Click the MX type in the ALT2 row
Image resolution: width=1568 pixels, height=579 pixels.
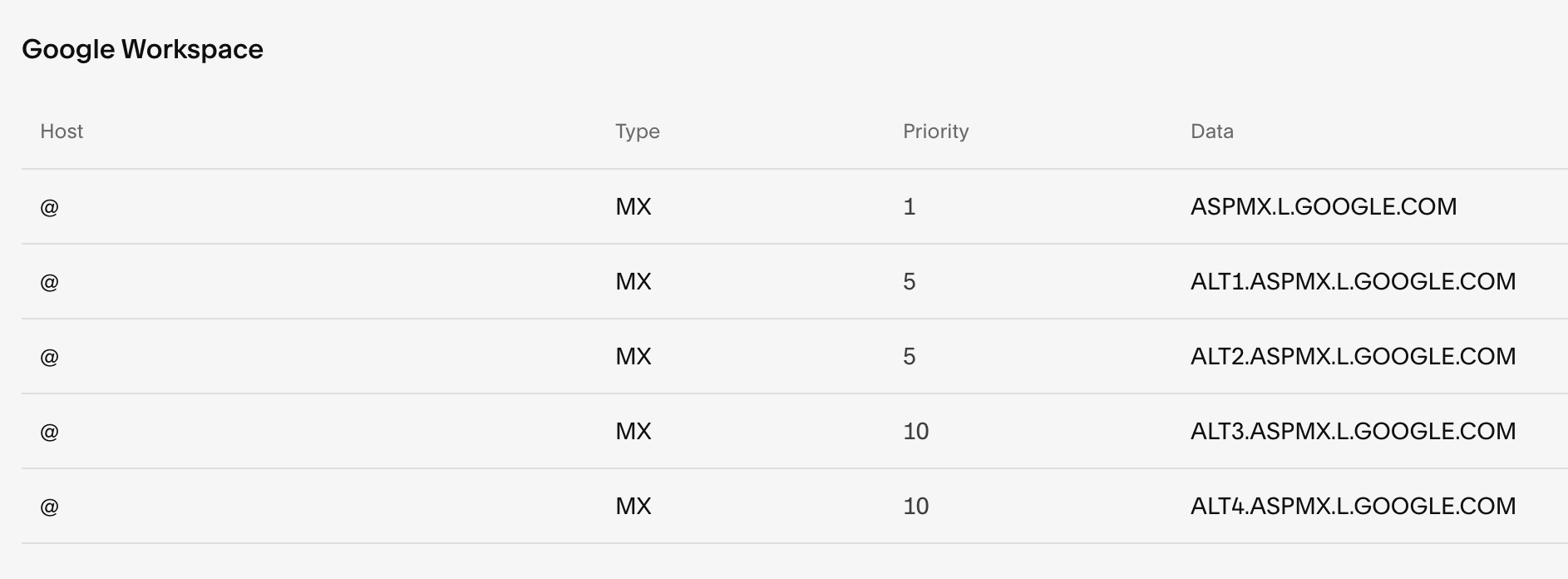[633, 357]
